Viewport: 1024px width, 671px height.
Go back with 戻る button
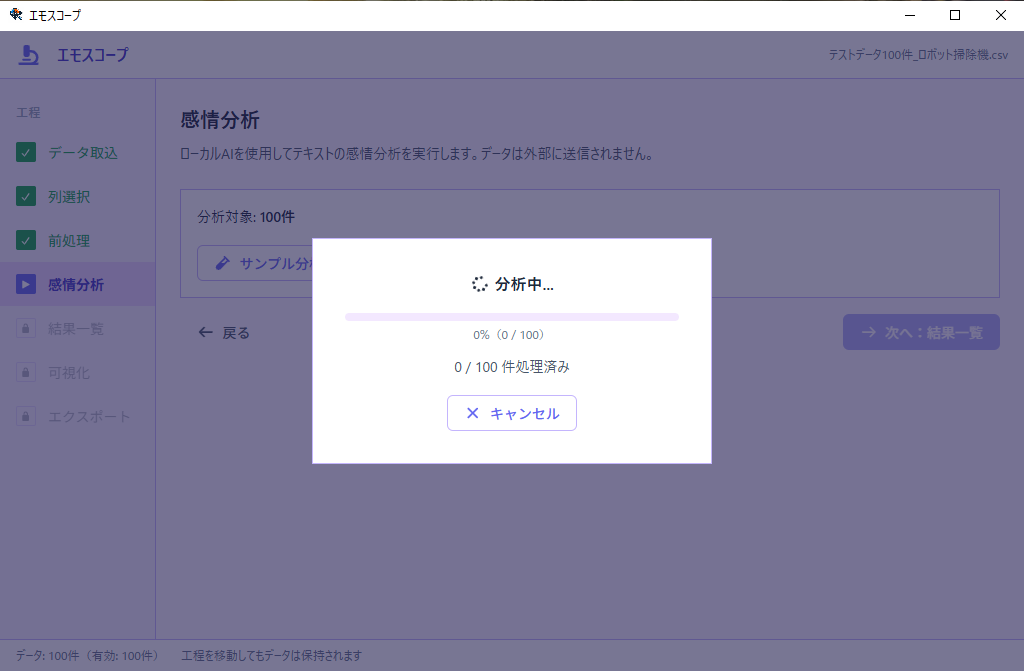click(x=224, y=333)
